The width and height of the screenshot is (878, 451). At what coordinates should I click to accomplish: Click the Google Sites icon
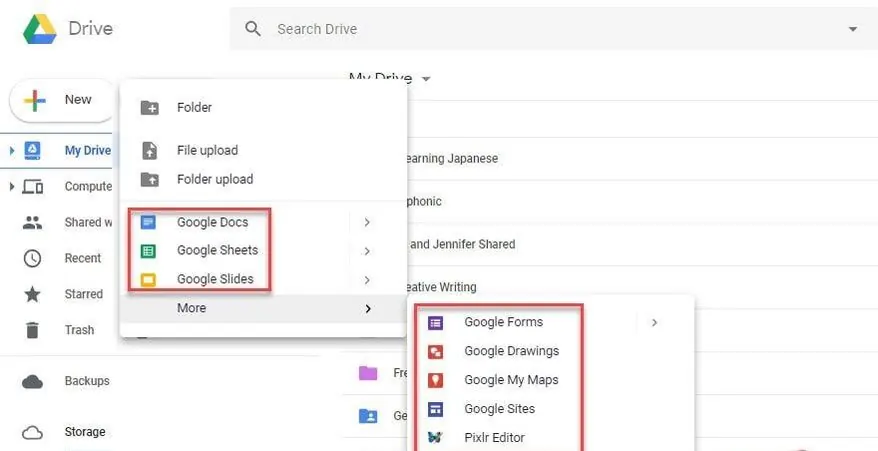[x=435, y=410]
